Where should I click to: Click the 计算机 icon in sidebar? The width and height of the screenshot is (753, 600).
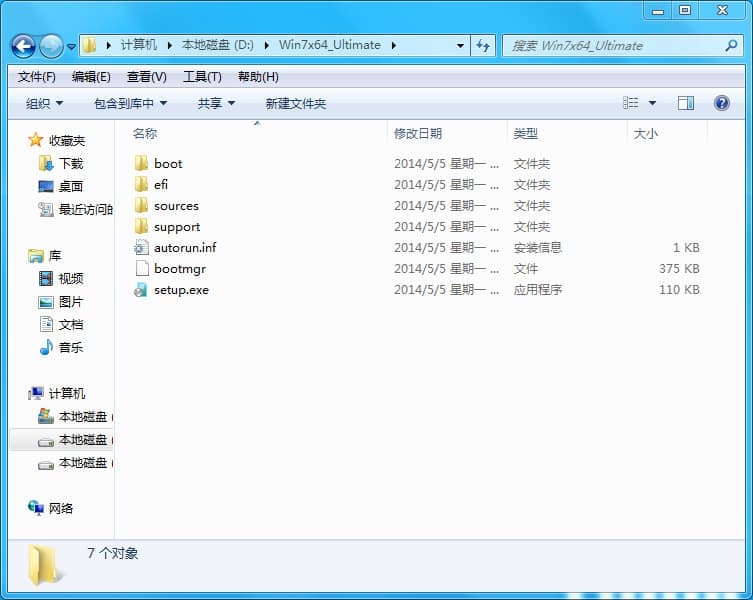click(36, 393)
